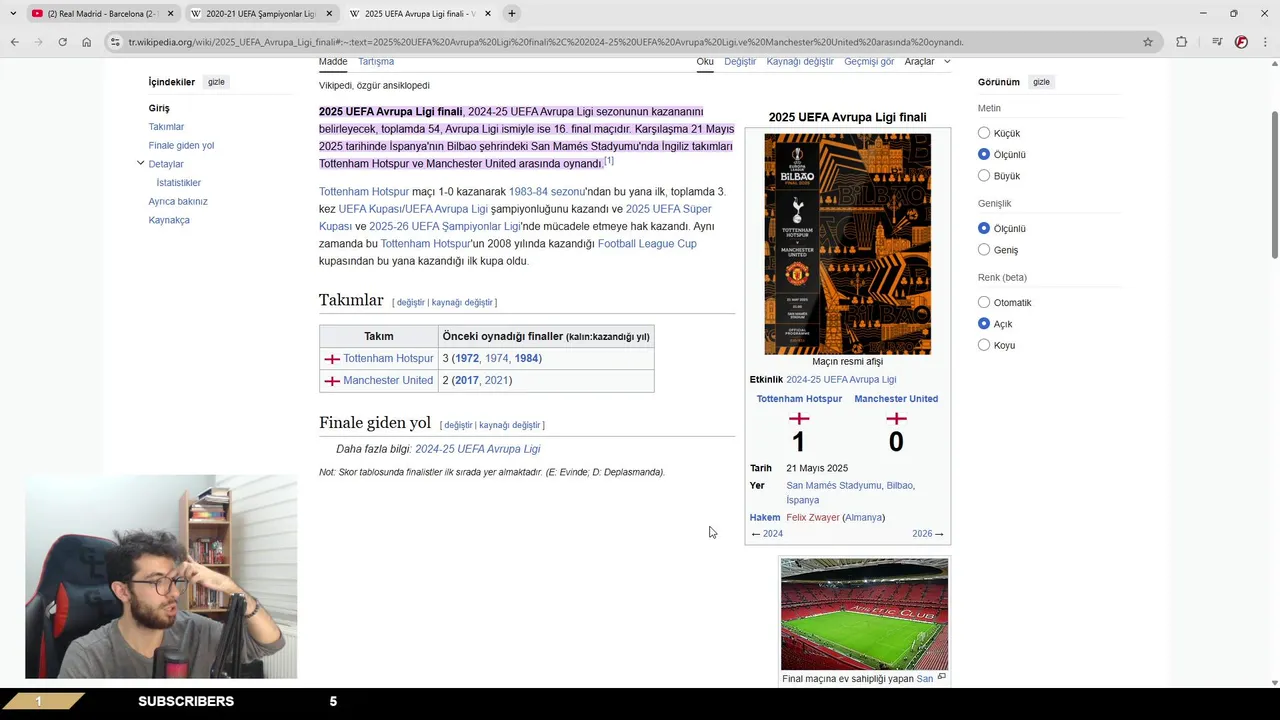Collapse the Detaylar section in contents
This screenshot has height=720, width=1280.
pos(140,163)
